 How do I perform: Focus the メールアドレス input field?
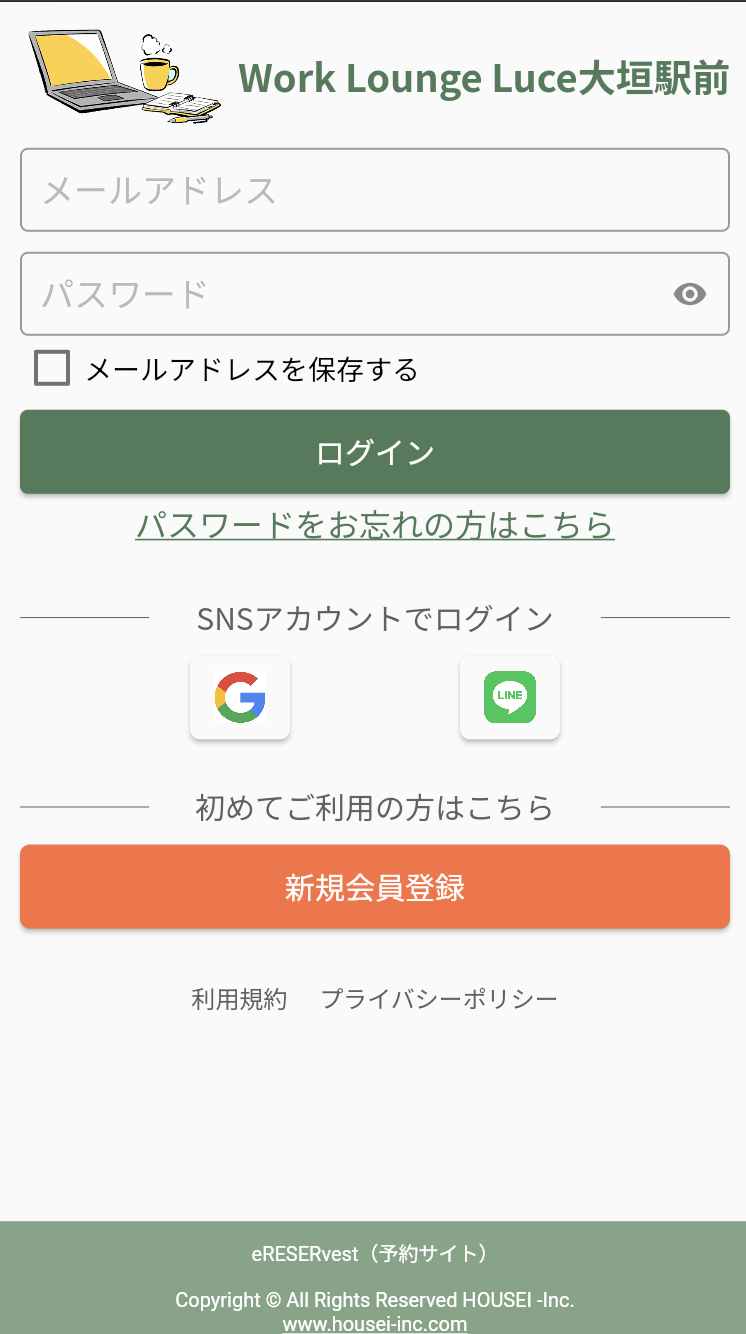374,190
